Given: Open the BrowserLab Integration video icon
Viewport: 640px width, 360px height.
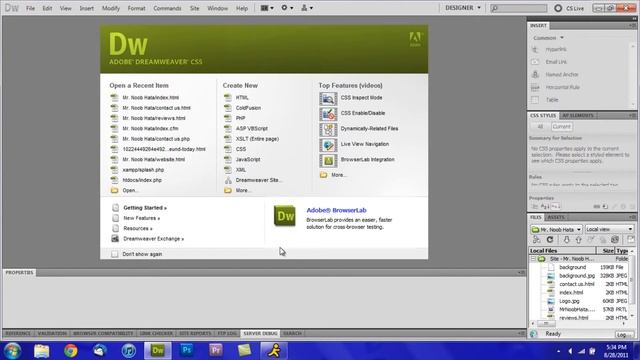Looking at the screenshot, I should tap(328, 160).
